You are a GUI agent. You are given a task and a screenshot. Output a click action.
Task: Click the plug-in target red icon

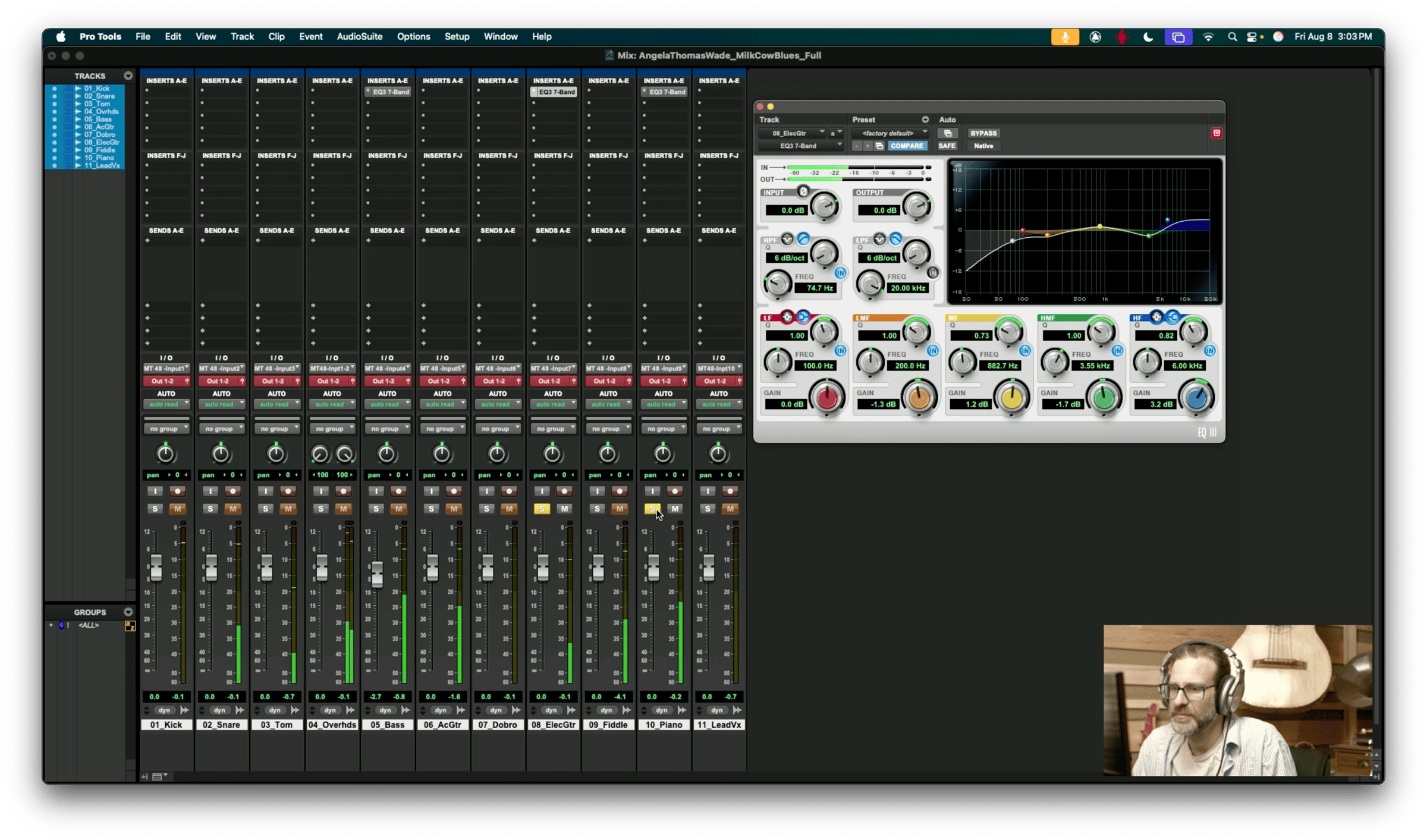[x=1216, y=133]
